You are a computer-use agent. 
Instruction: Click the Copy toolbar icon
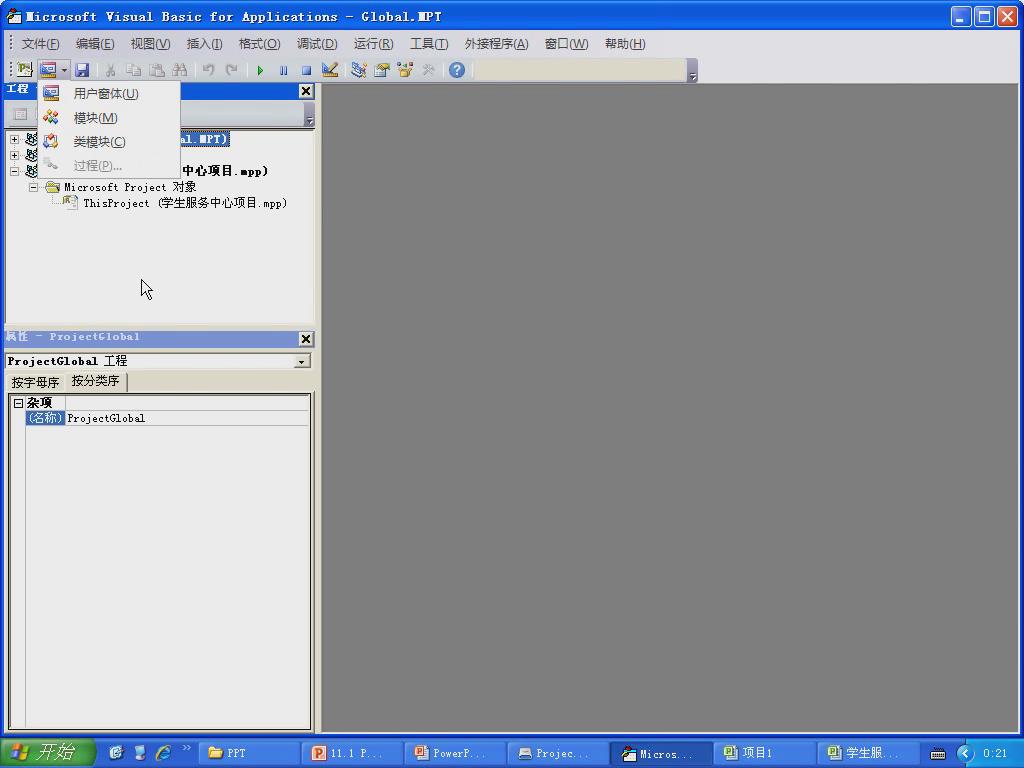(x=133, y=69)
